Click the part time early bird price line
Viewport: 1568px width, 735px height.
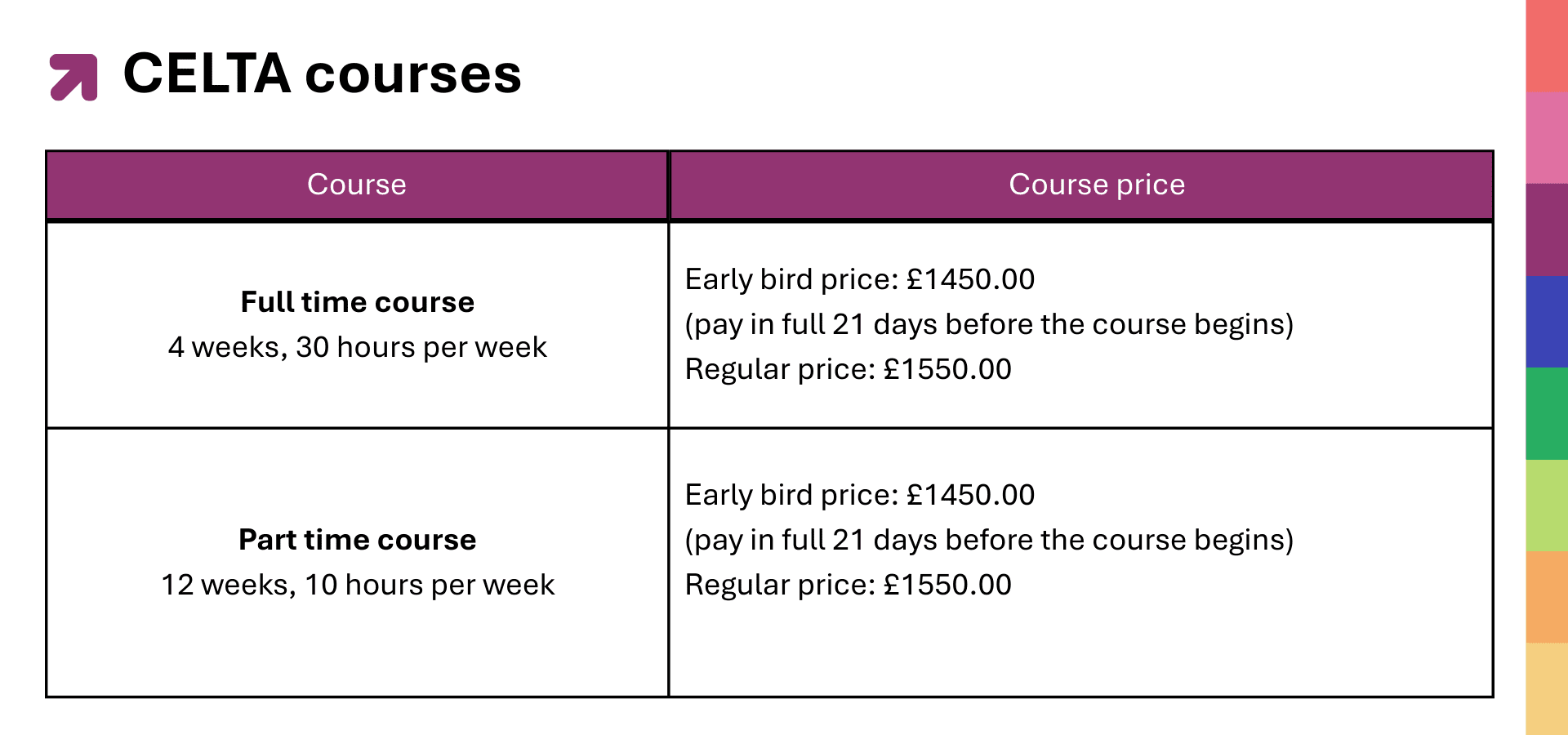click(x=859, y=495)
